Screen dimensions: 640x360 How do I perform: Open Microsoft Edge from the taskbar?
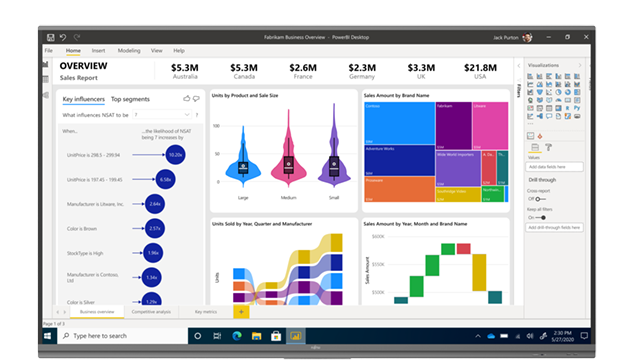pos(237,336)
